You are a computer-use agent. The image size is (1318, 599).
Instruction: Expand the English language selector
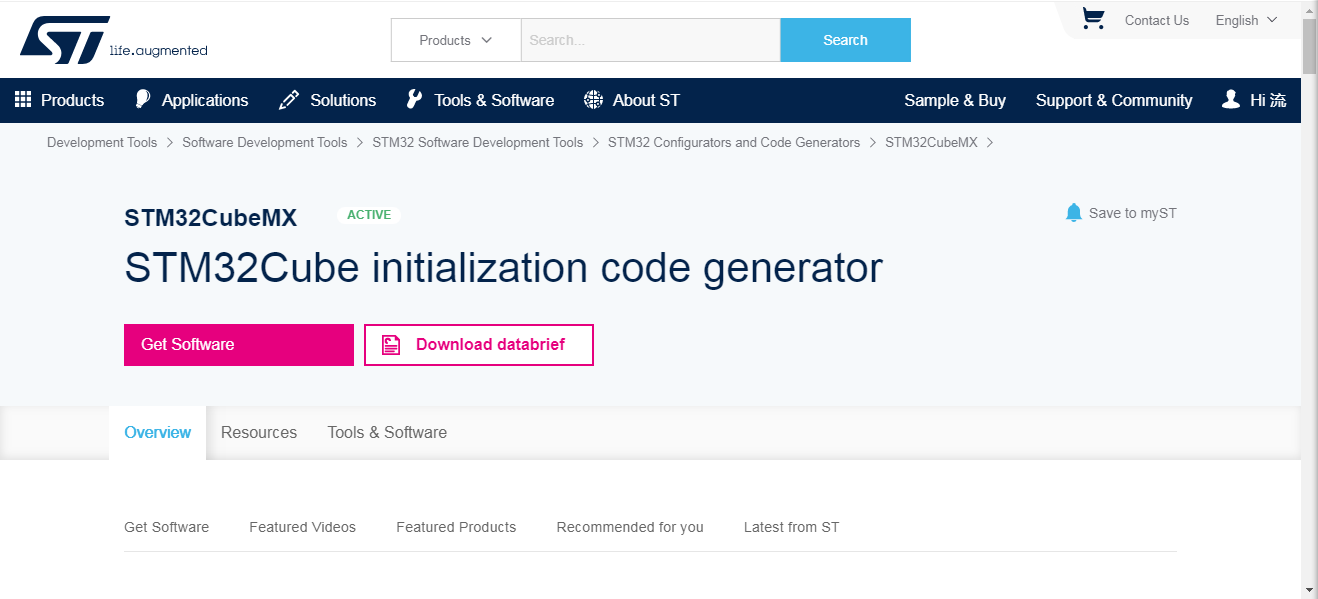[x=1245, y=19]
